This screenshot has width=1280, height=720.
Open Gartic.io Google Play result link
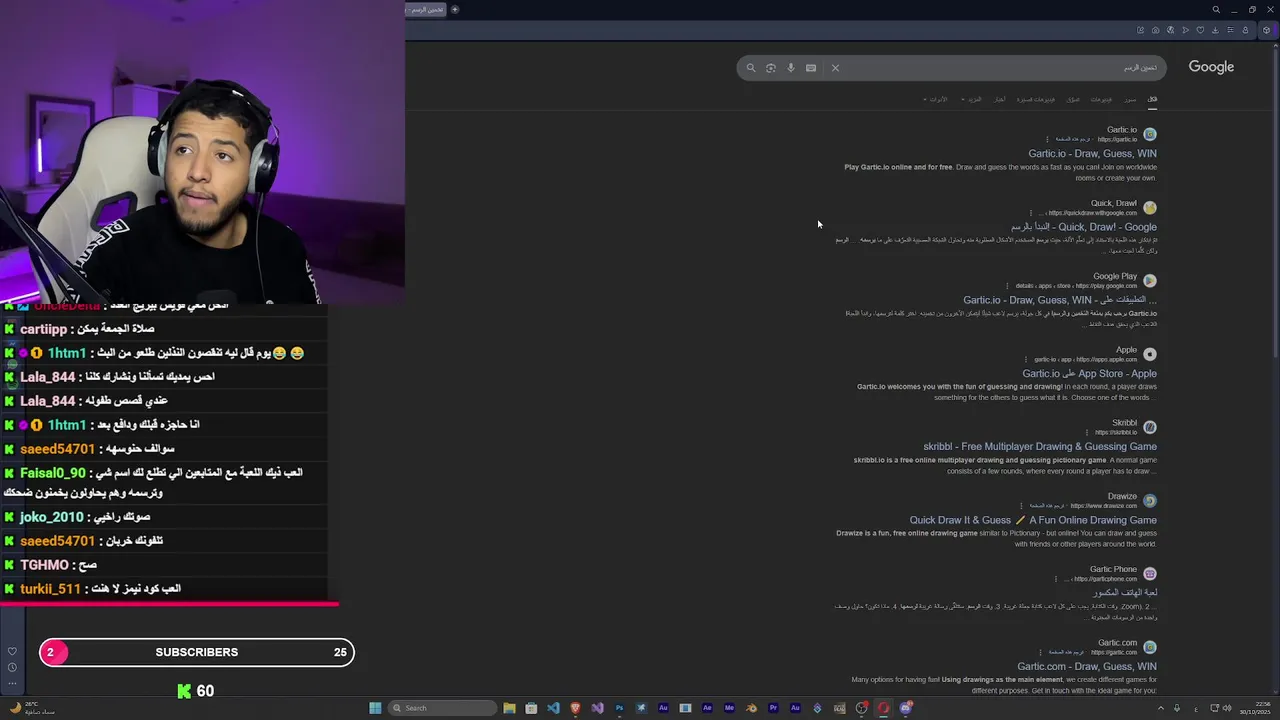click(1060, 300)
